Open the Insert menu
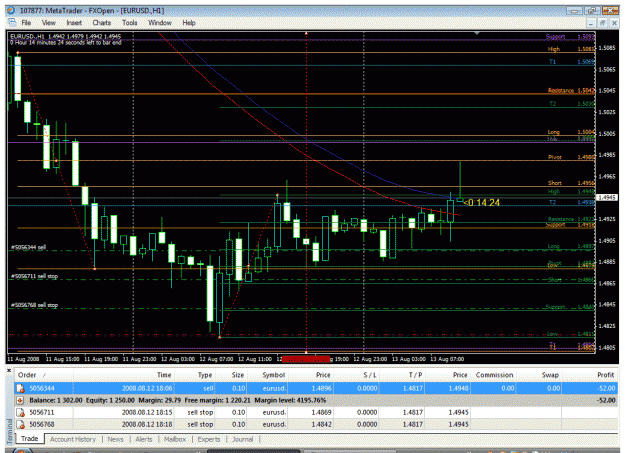 (x=74, y=23)
